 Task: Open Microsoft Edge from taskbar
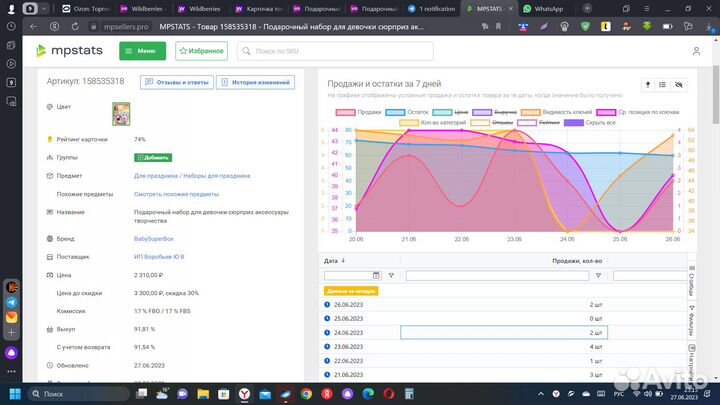pyautogui.click(x=368, y=394)
